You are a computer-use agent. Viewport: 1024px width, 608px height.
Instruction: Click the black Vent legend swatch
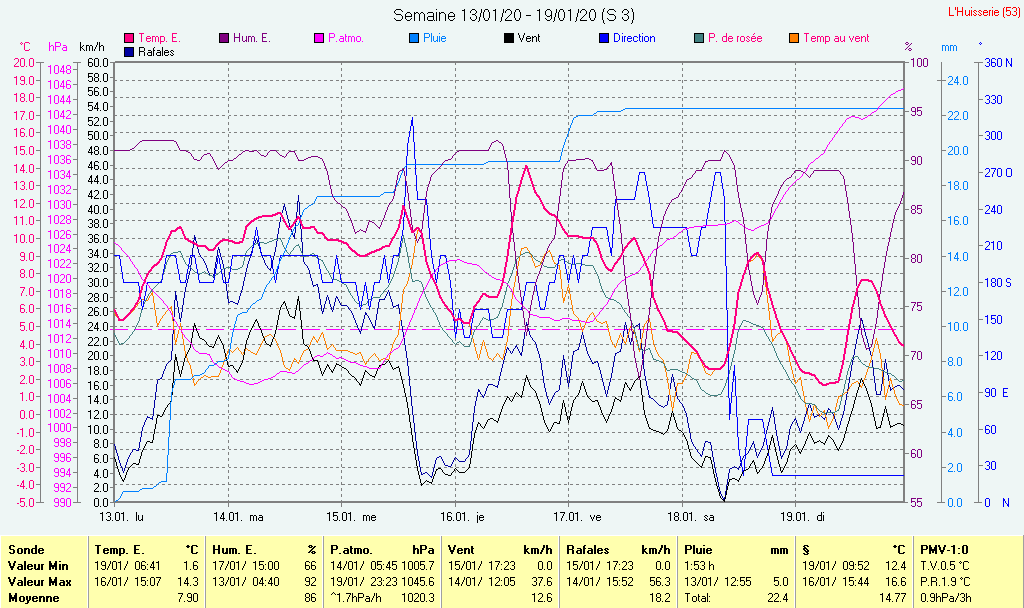509,39
